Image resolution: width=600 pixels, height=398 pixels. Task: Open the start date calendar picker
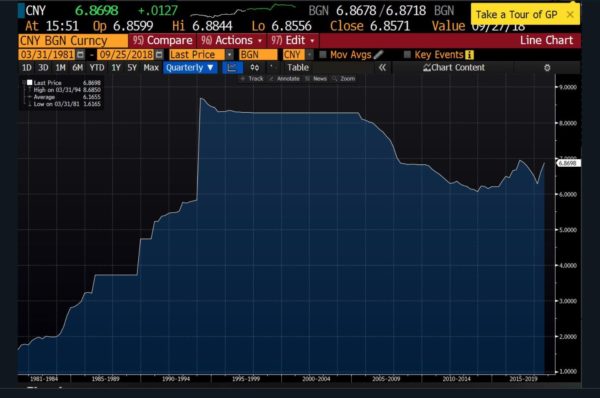coord(80,55)
